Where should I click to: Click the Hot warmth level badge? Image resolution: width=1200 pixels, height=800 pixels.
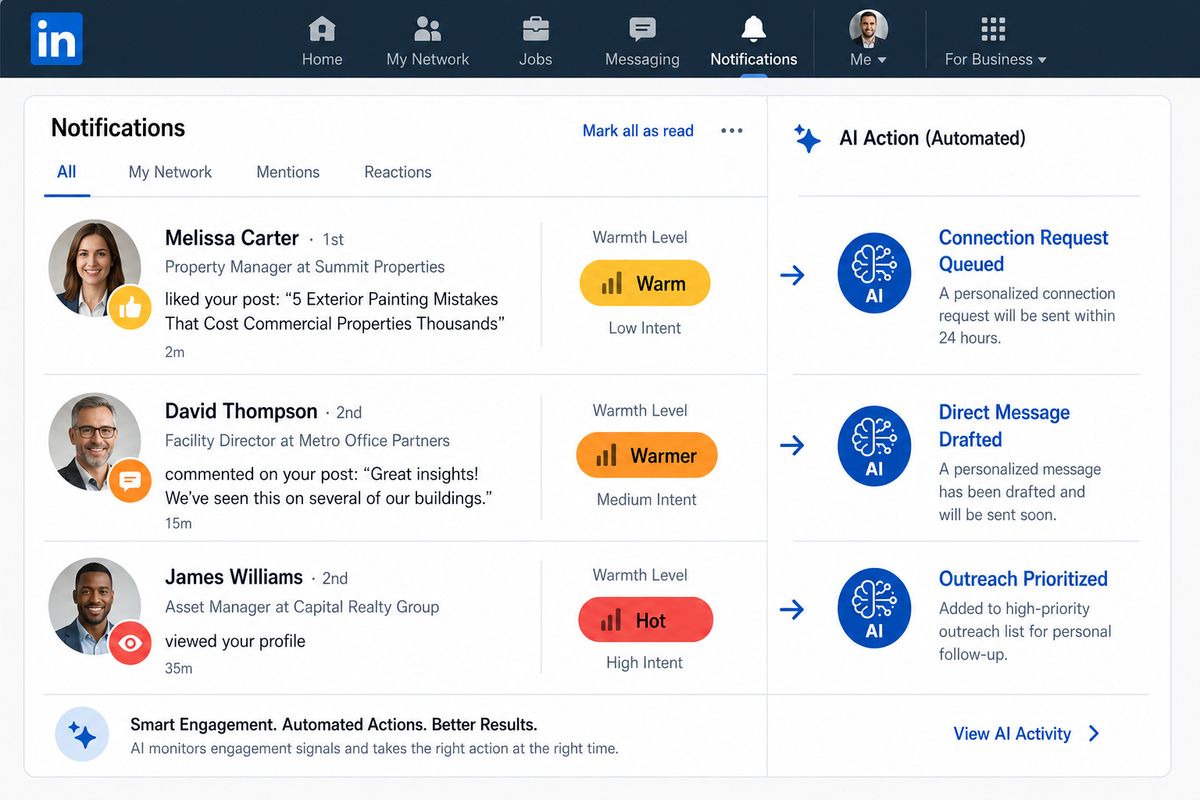point(645,621)
